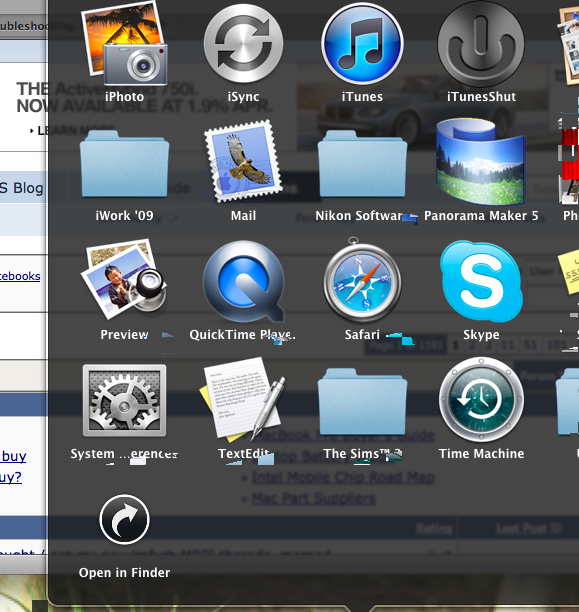Screen dimensions: 579x612
Task: Open the iWork '09 folder
Action: (x=124, y=164)
